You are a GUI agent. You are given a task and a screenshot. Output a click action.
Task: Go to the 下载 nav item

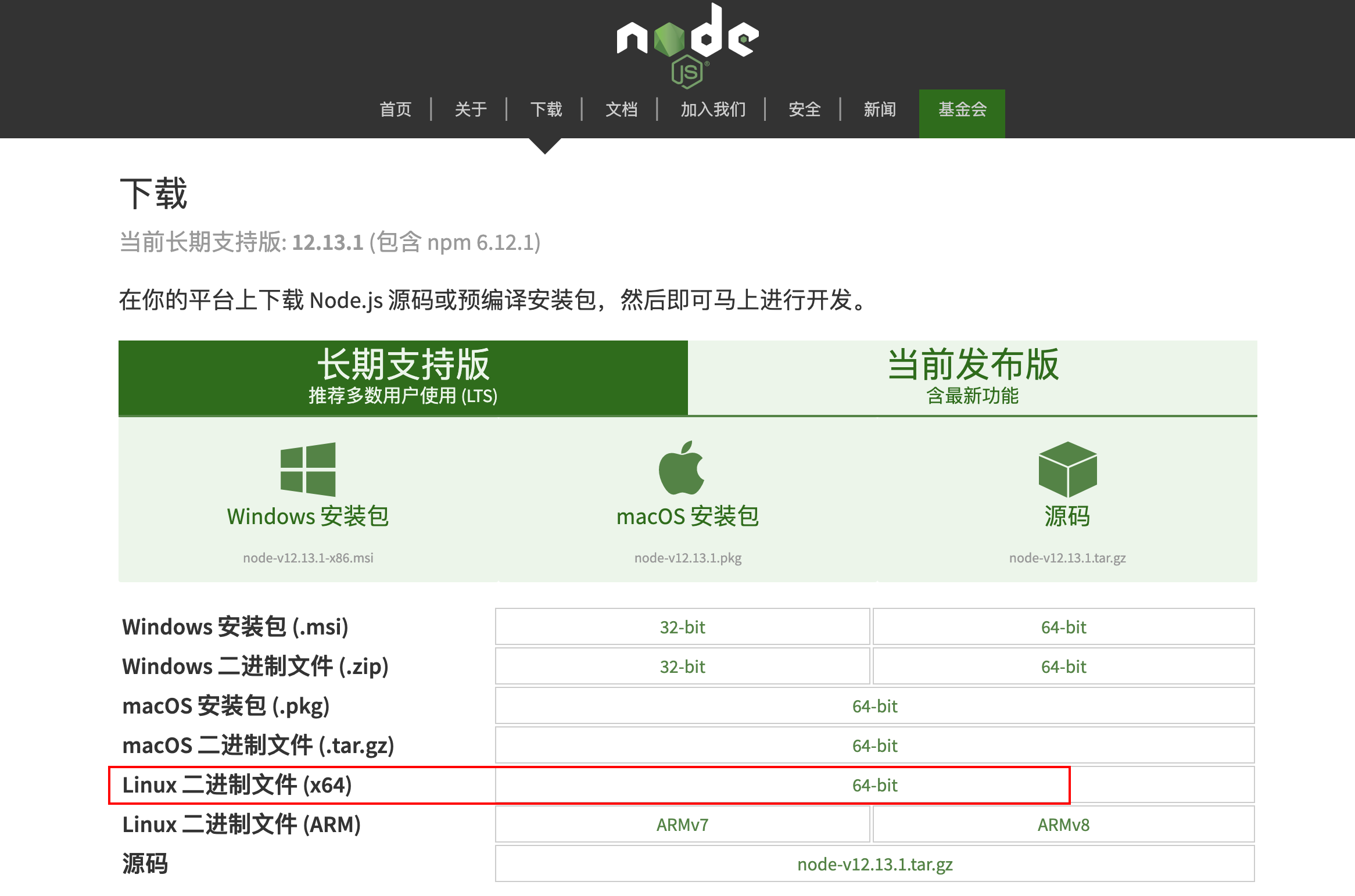point(546,109)
